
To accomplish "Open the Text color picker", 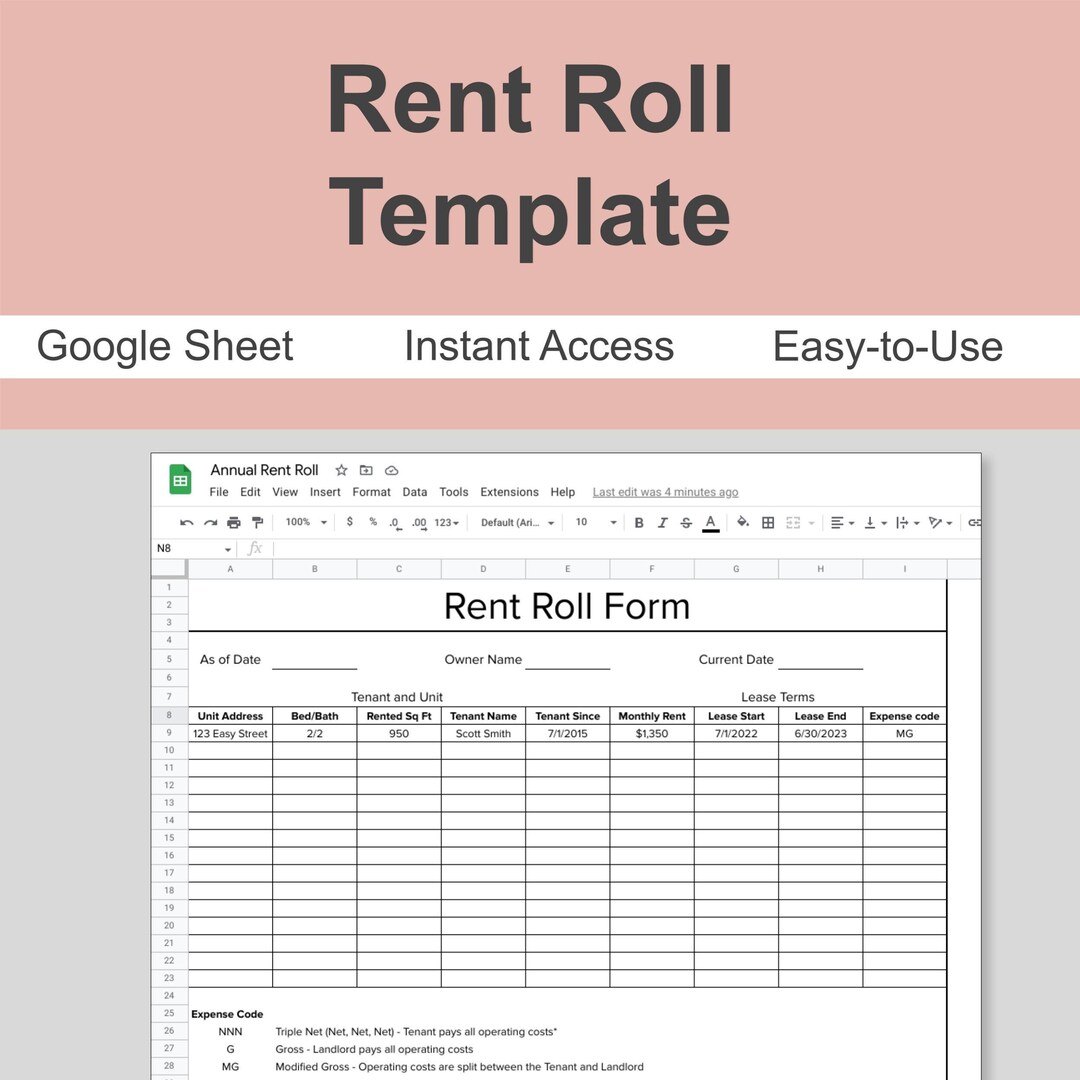I will [x=710, y=522].
